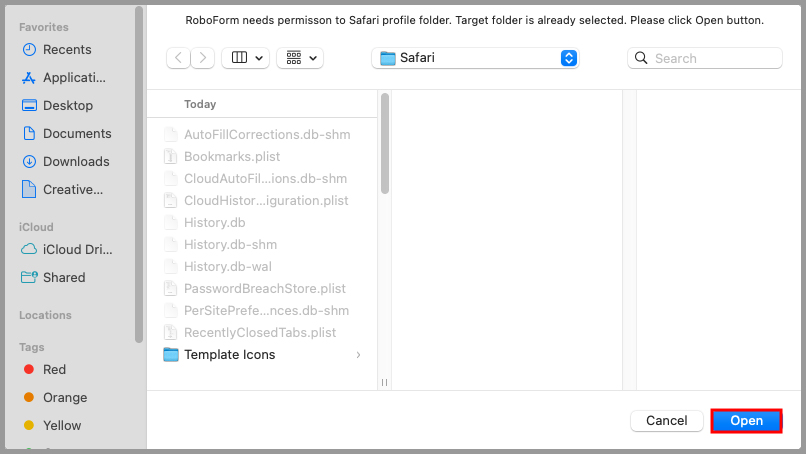Screen dimensions: 806x454
Task: Click the magnifying glass search icon
Action: [x=641, y=58]
